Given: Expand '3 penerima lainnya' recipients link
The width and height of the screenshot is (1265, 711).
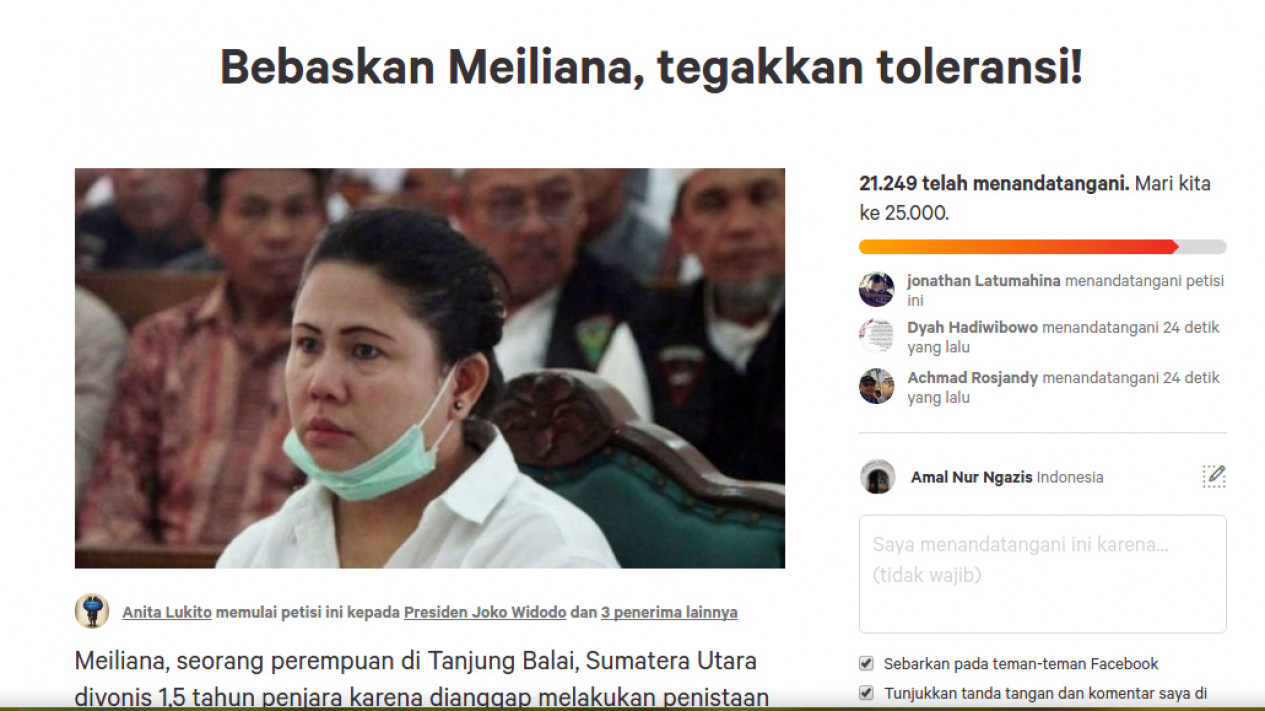Looking at the screenshot, I should [x=669, y=612].
